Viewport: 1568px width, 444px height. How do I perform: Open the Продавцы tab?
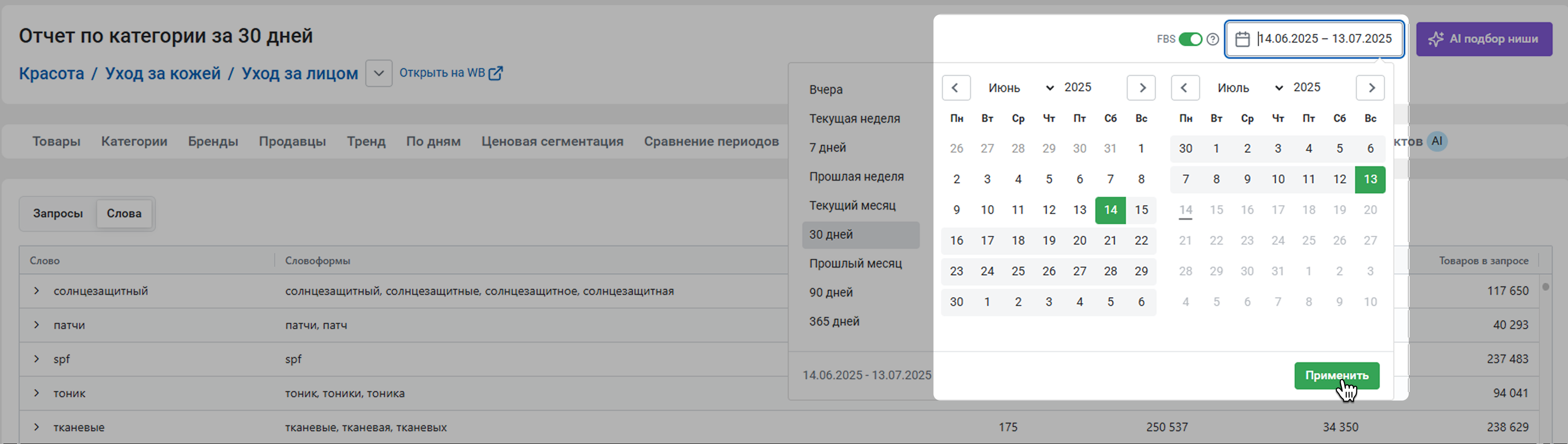[x=292, y=141]
